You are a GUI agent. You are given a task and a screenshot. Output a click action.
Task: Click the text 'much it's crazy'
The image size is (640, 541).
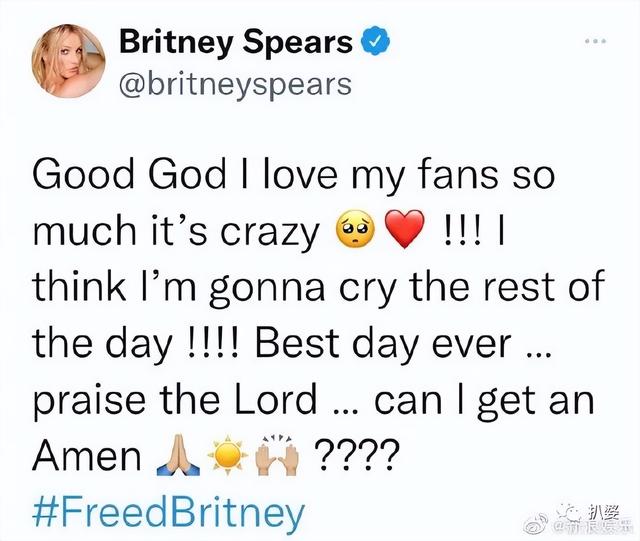point(176,232)
